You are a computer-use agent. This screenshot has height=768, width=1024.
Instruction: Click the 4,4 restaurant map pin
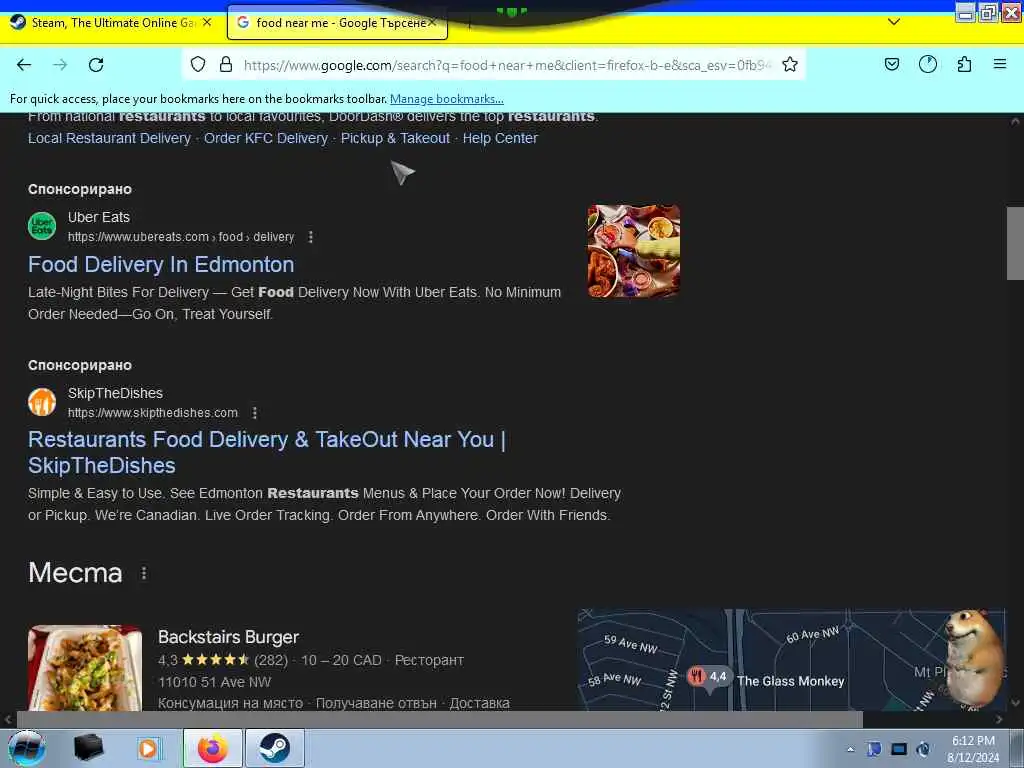[x=709, y=677]
